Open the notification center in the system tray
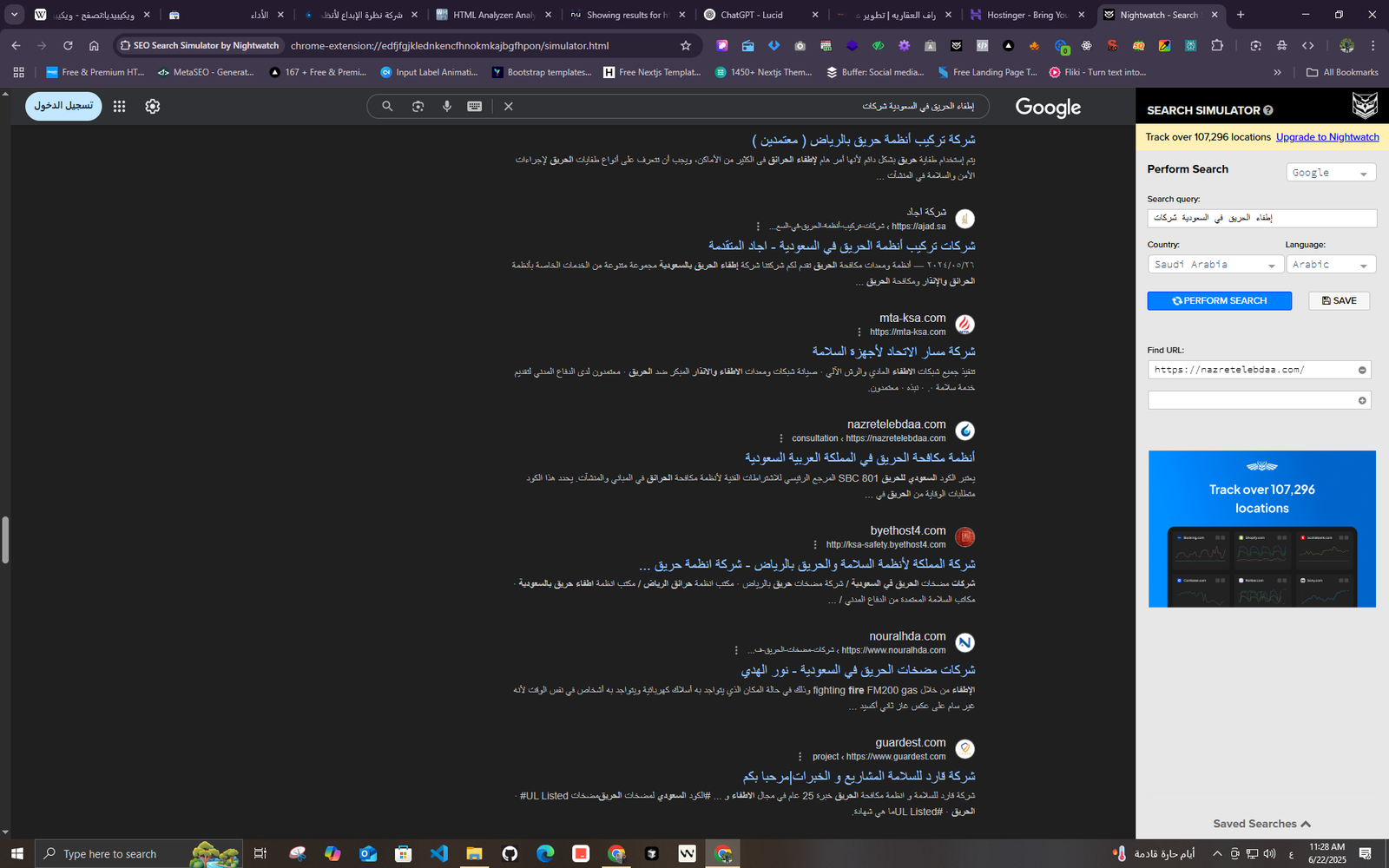Image resolution: width=1389 pixels, height=868 pixels. tap(1365, 853)
